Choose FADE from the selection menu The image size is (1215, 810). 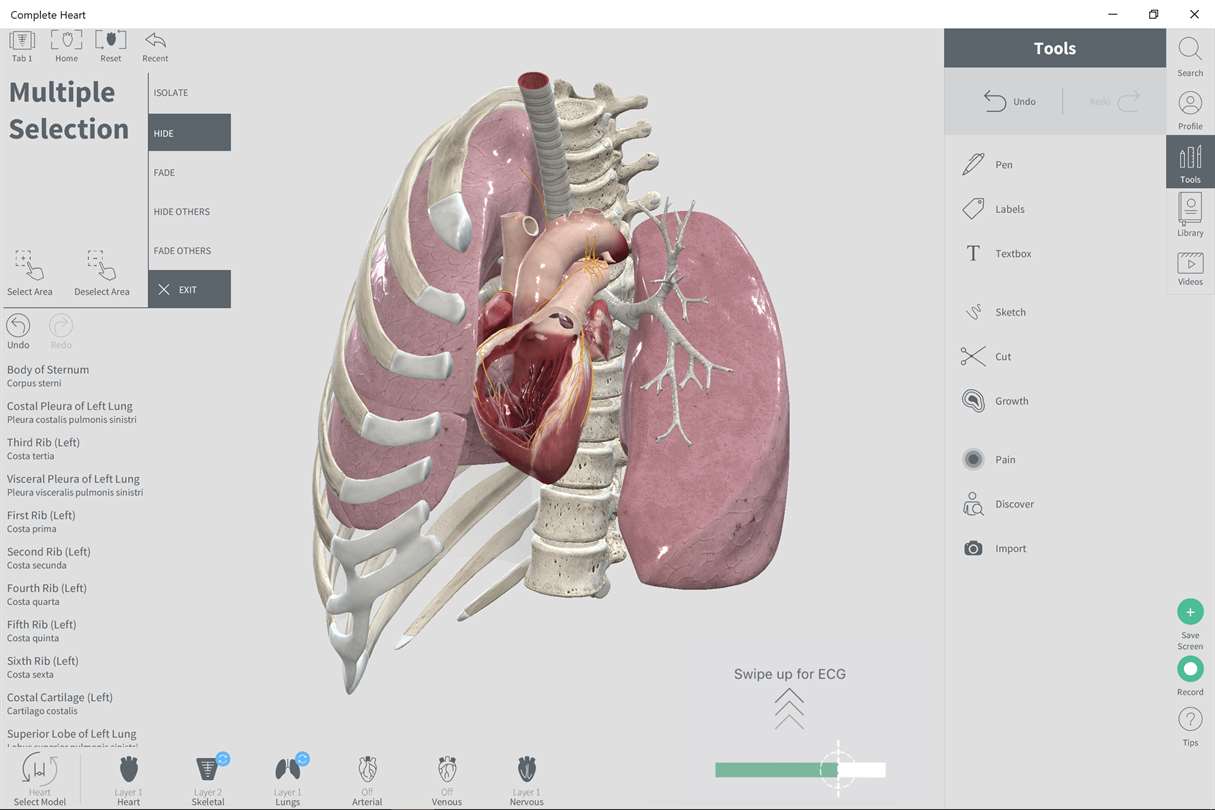190,172
